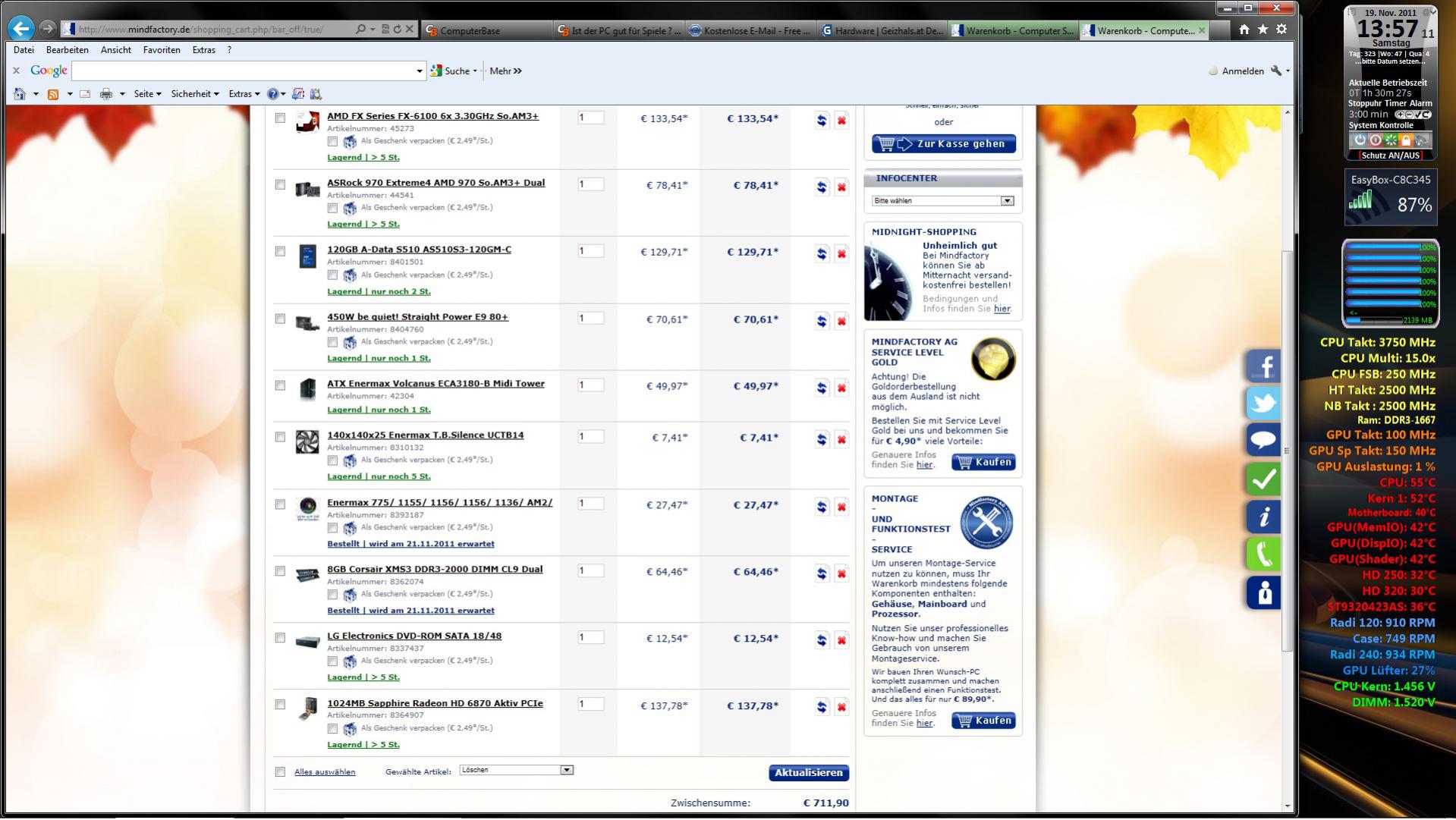This screenshot has width=1456, height=820.
Task: Open the help question mark dropdown
Action: click(x=276, y=94)
